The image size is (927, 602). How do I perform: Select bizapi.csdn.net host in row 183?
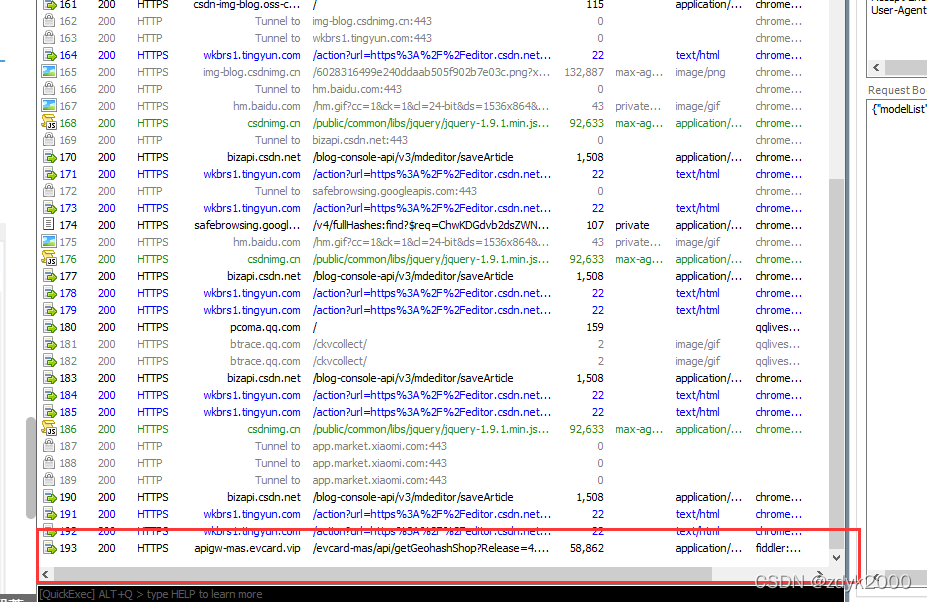264,378
